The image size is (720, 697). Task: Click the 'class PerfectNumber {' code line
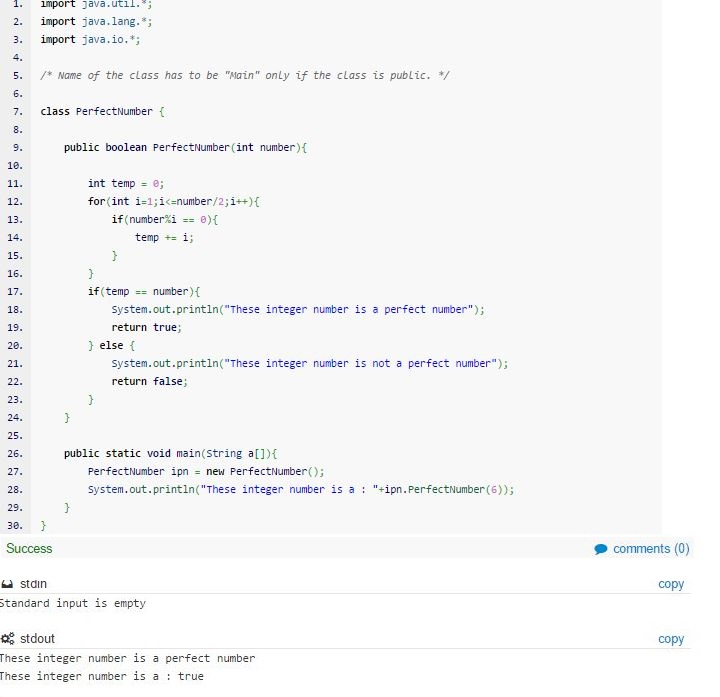coord(102,112)
